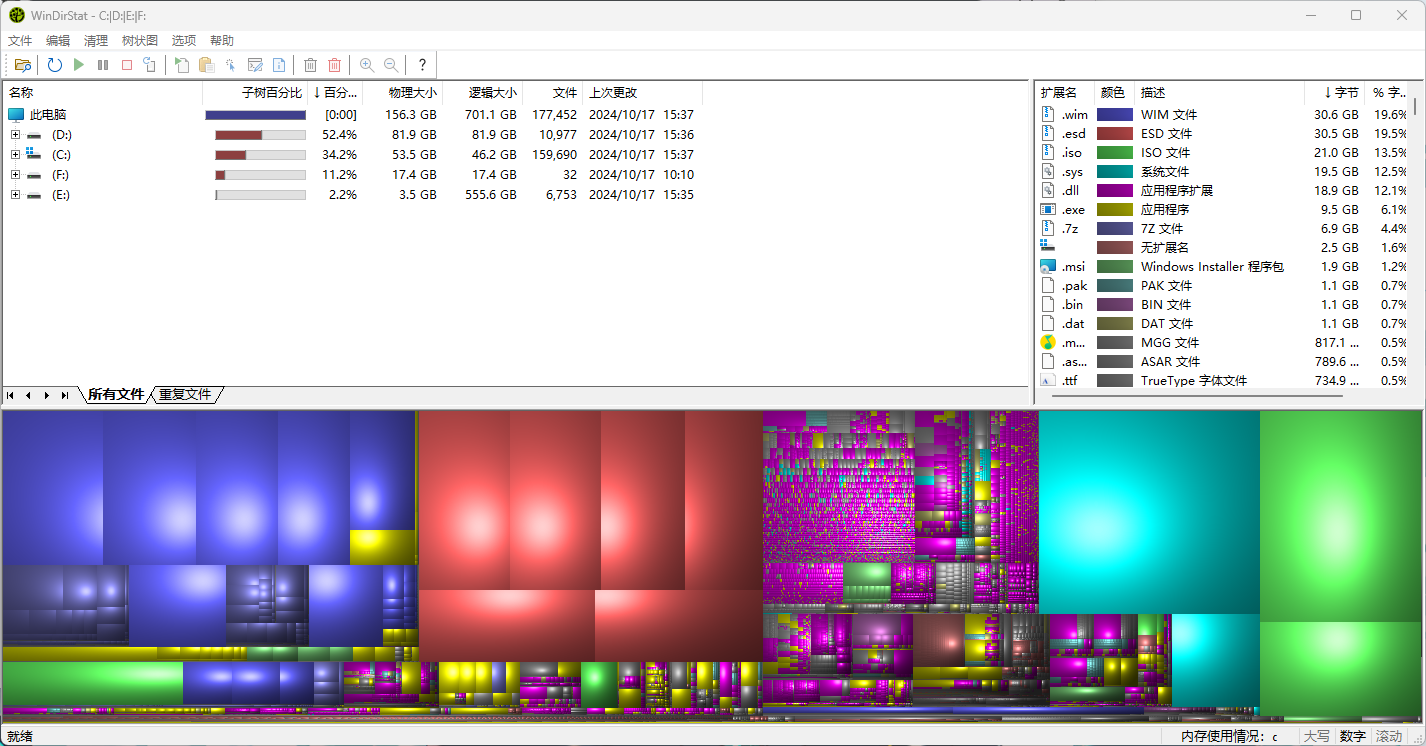
Task: Open a new directory with the folder icon
Action: (23, 64)
